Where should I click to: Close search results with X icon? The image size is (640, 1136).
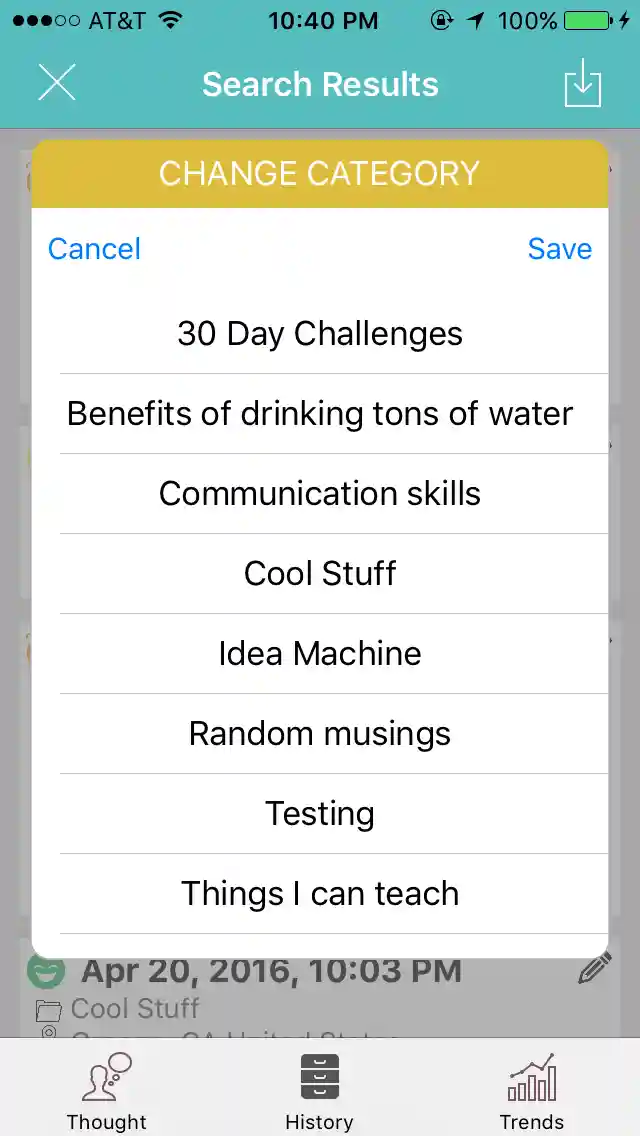pyautogui.click(x=57, y=83)
